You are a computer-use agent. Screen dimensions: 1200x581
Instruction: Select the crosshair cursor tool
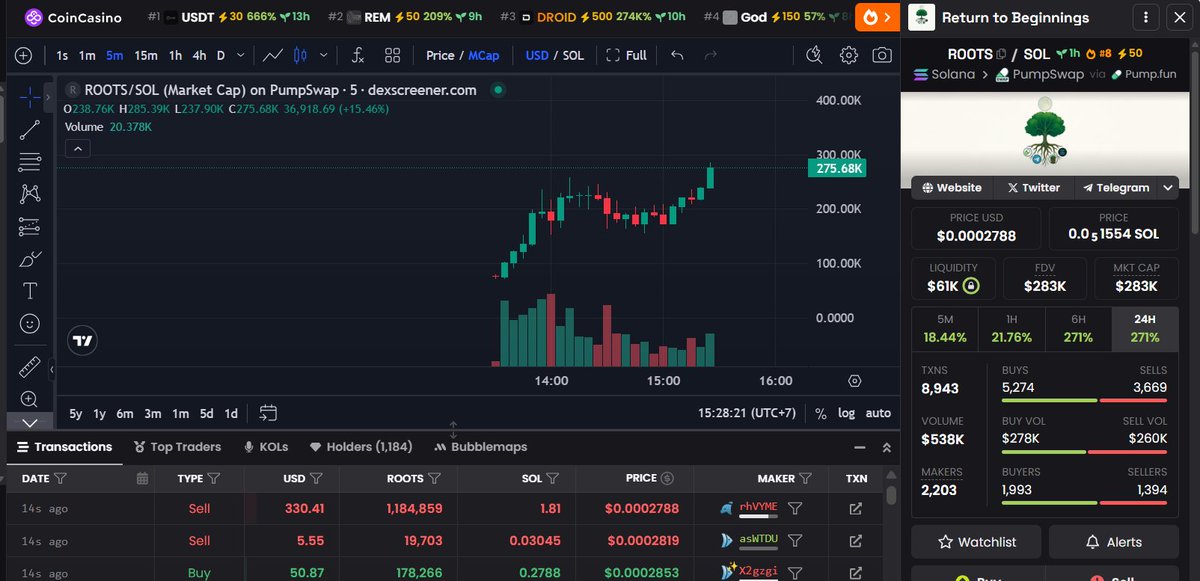29,96
